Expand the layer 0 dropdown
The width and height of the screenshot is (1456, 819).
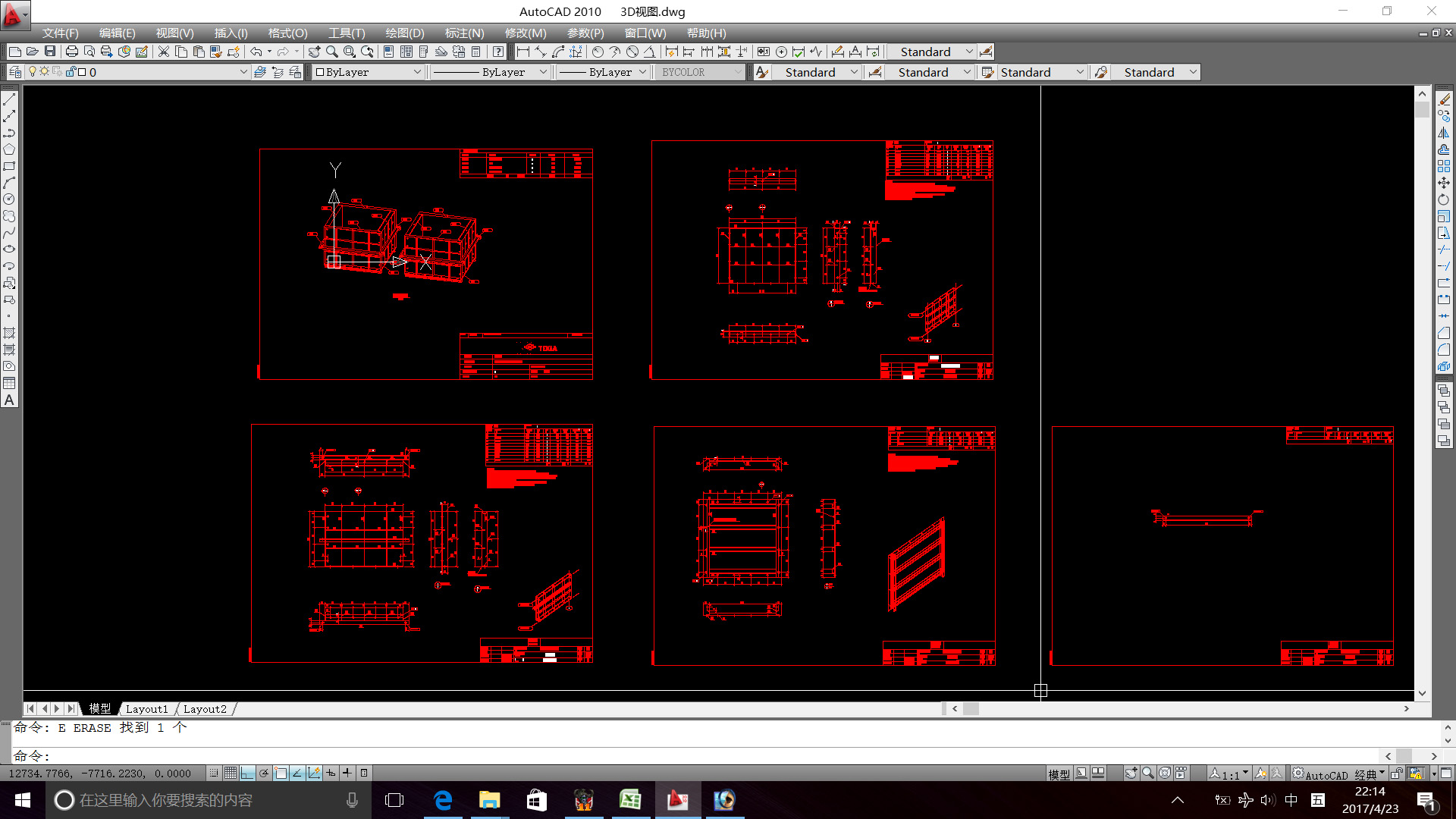click(243, 72)
